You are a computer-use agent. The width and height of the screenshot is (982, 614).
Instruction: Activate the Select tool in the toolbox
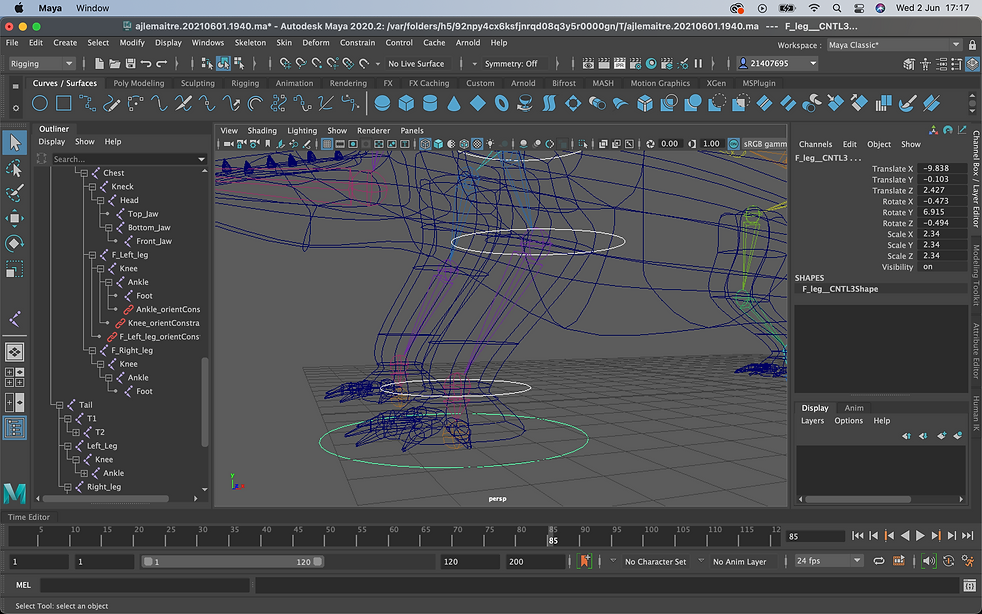(x=14, y=143)
